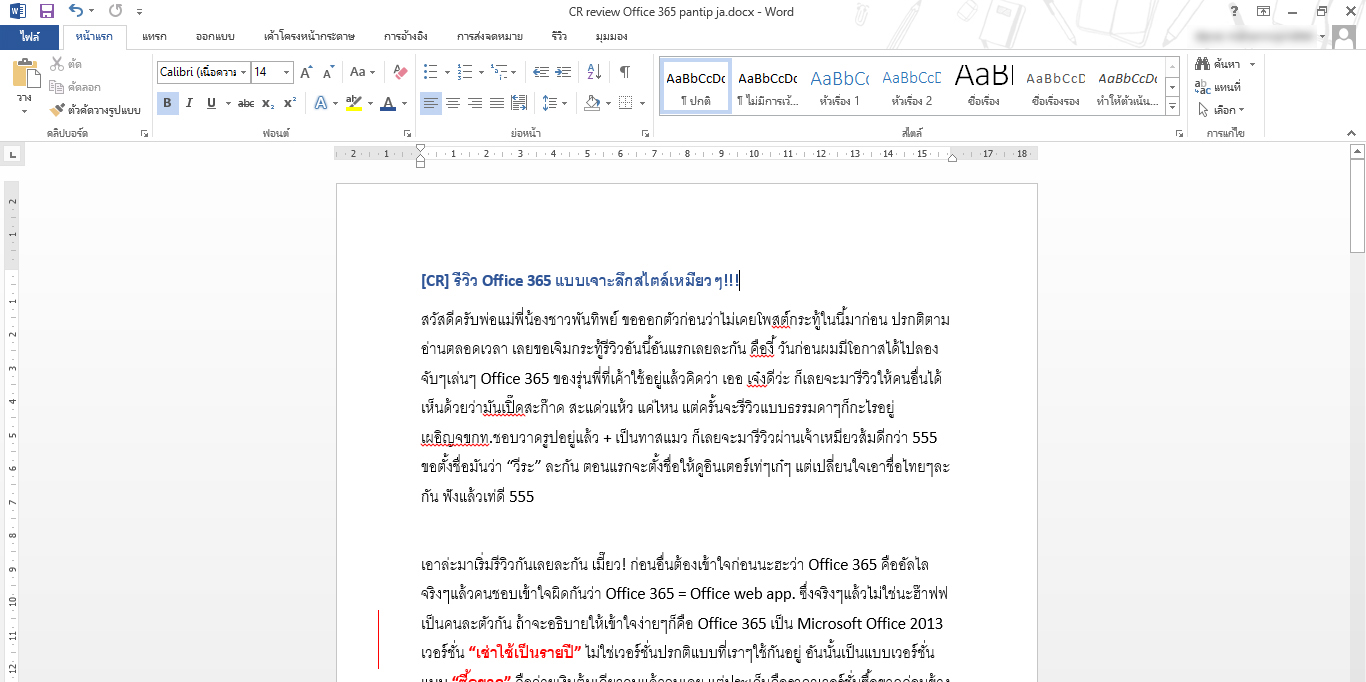Toggle Align Left button

tap(430, 103)
